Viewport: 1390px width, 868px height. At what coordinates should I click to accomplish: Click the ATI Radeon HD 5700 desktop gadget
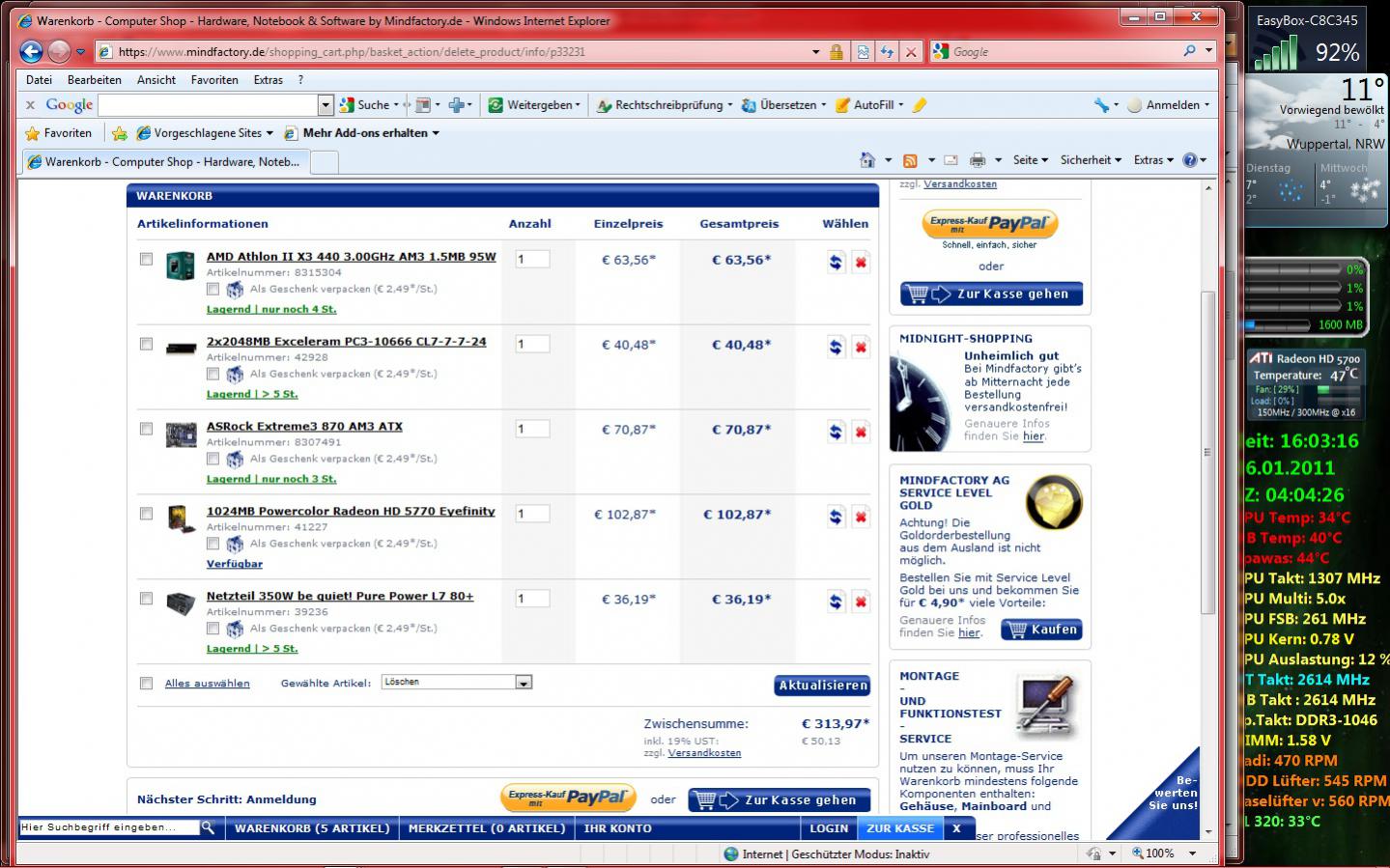pos(1304,384)
